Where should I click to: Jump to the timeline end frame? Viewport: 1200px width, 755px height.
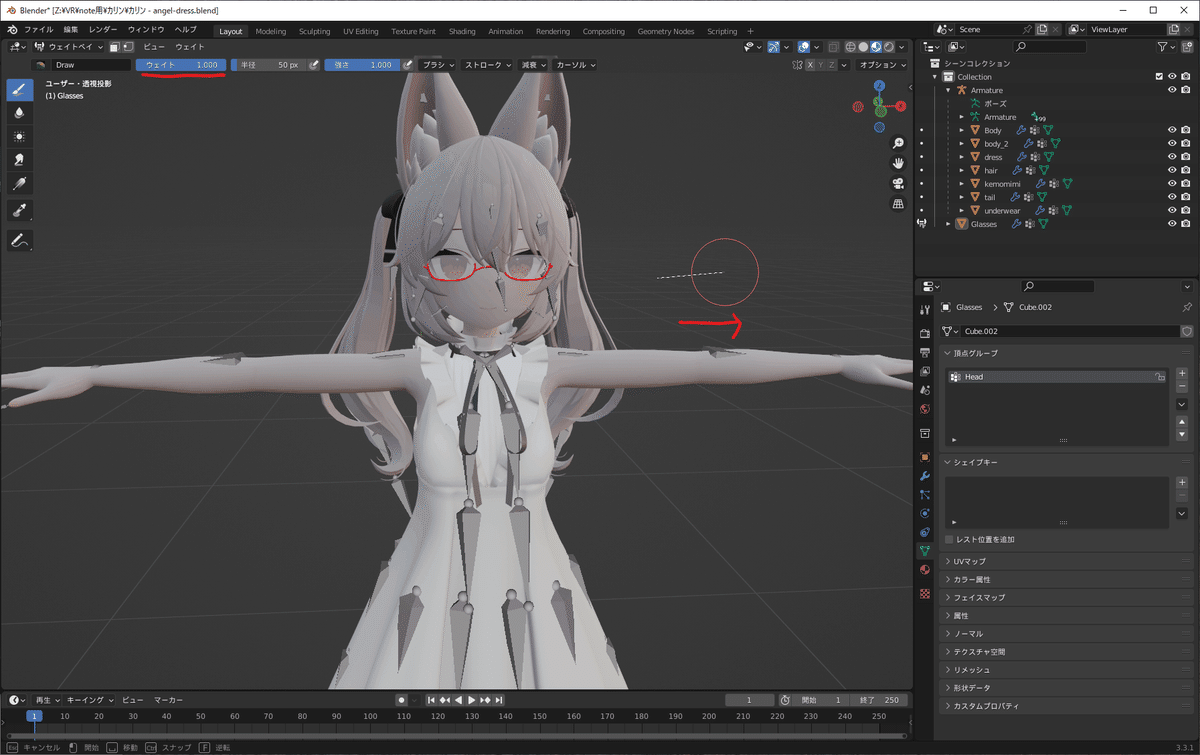tap(499, 700)
